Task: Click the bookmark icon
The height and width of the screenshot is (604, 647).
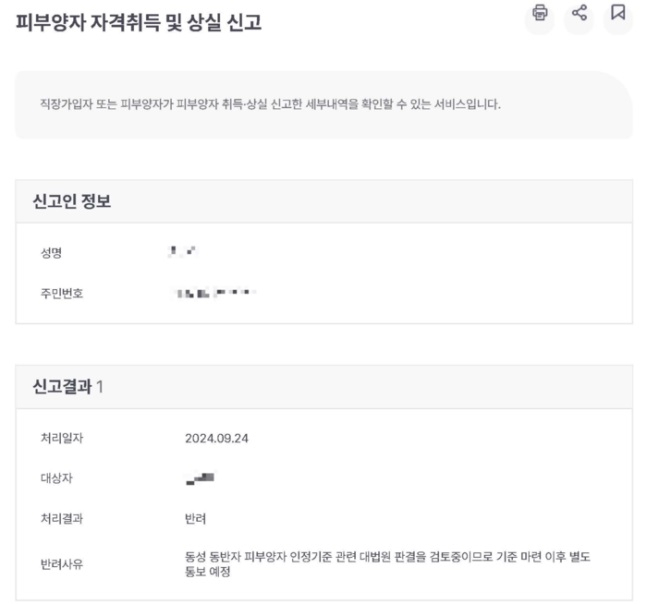Action: pos(618,12)
